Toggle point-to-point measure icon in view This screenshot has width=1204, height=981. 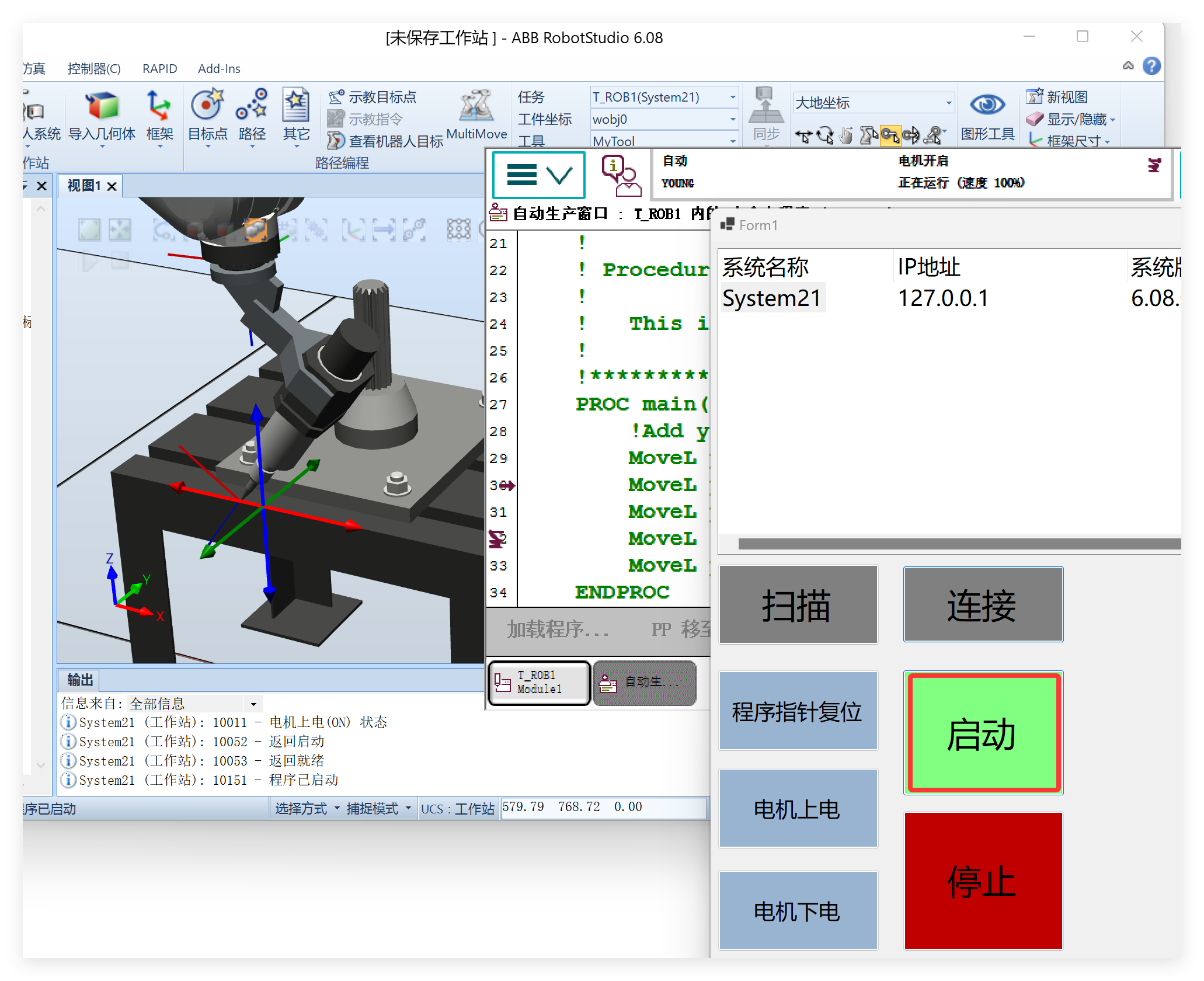tap(413, 229)
